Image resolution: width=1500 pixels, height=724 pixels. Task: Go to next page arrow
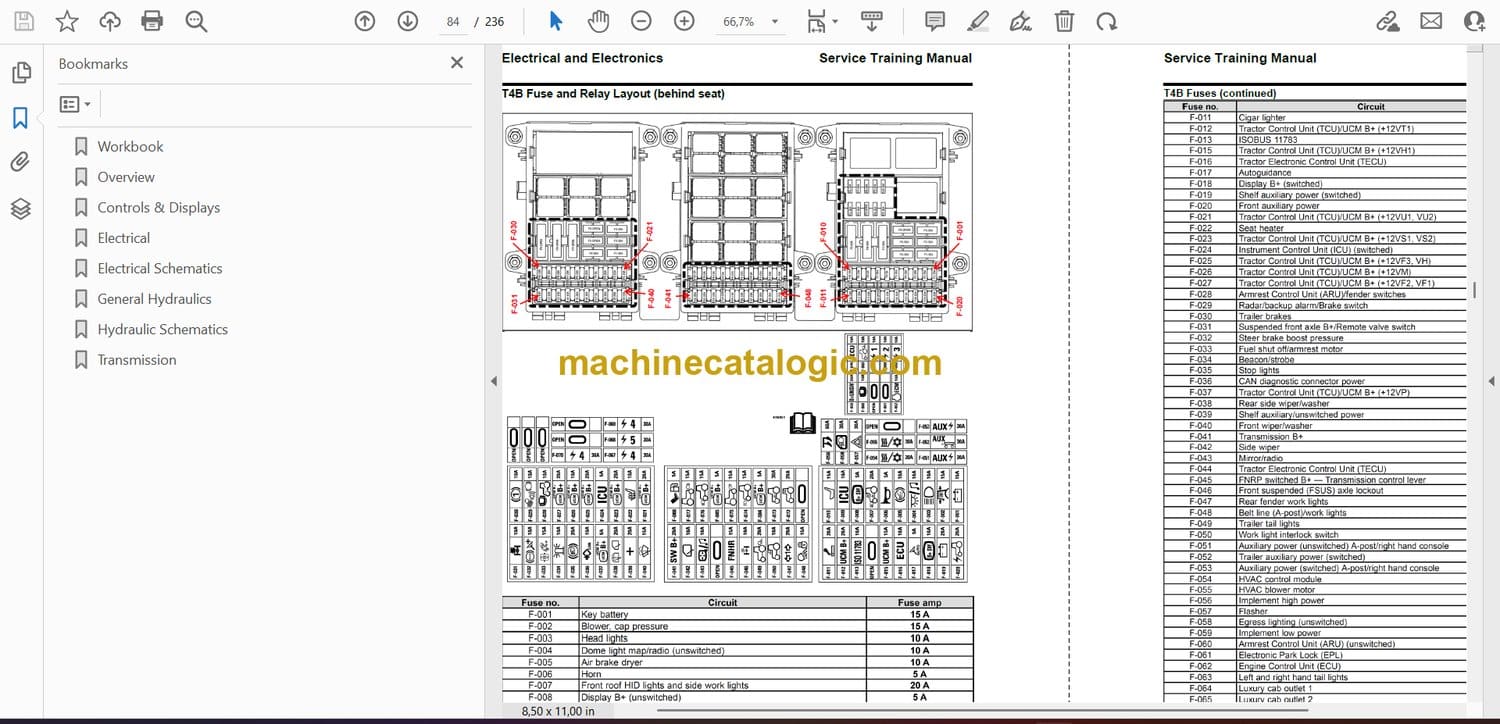407,21
